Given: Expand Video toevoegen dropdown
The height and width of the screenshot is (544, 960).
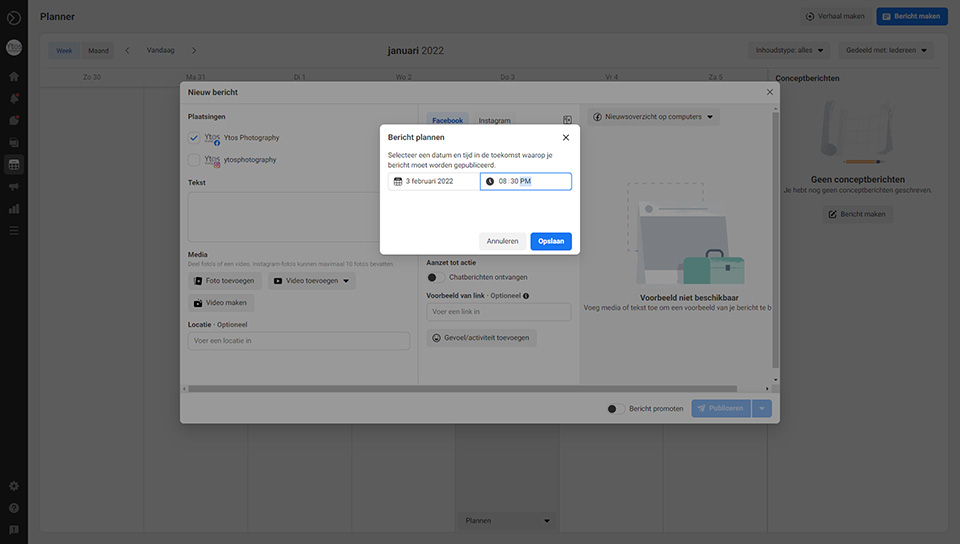Looking at the screenshot, I should (x=346, y=281).
